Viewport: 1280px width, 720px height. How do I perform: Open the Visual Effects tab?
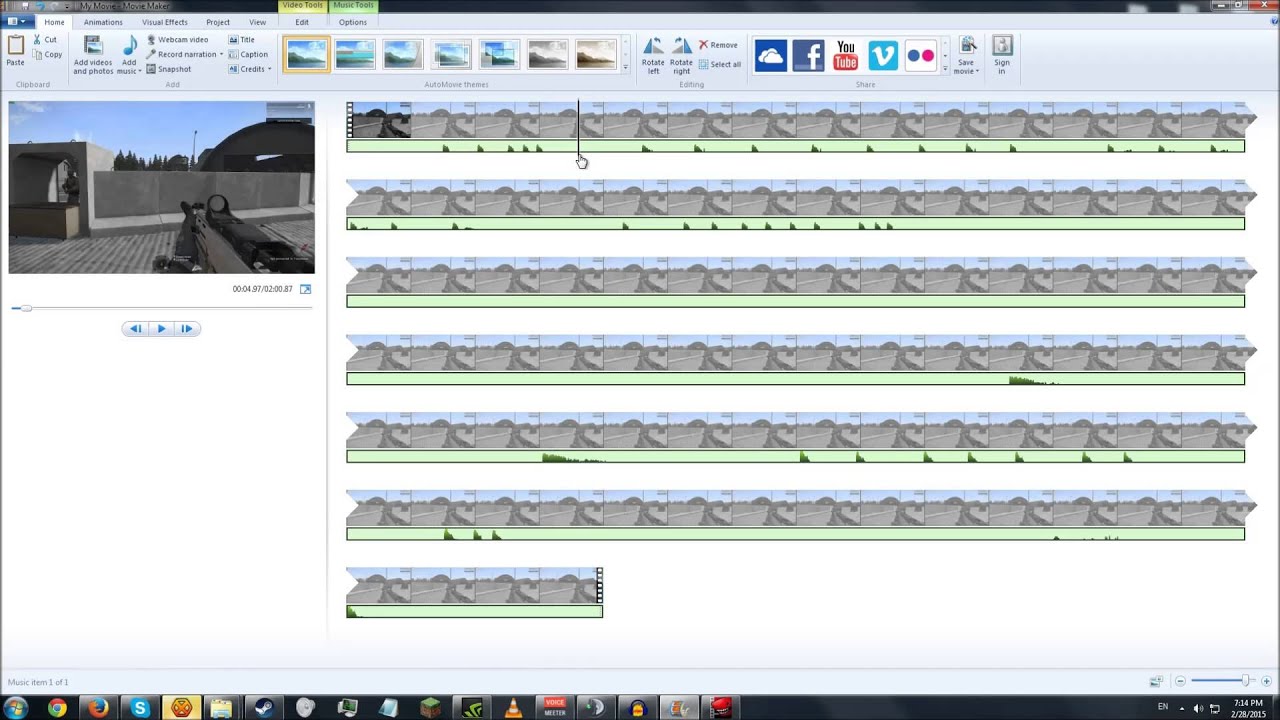point(165,22)
